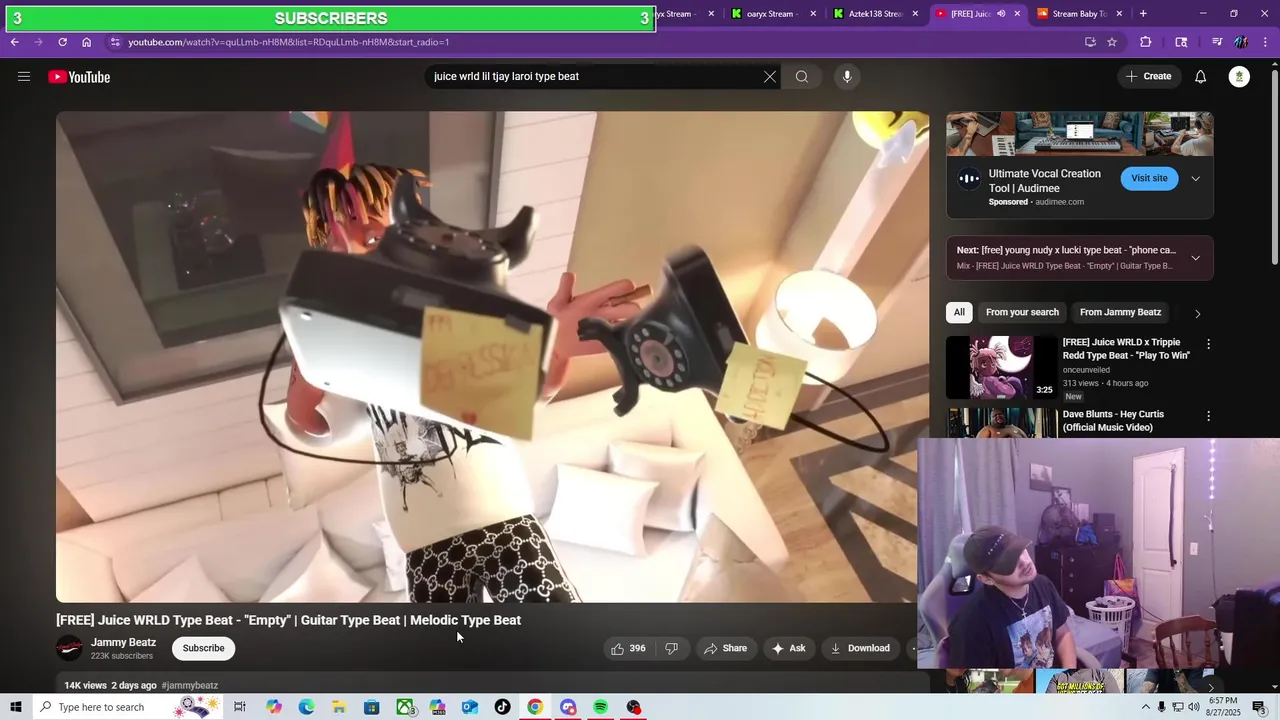Open the media controls icon in Chrome toolbar
Image resolution: width=1280 pixels, height=720 pixels.
pyautogui.click(x=1217, y=42)
